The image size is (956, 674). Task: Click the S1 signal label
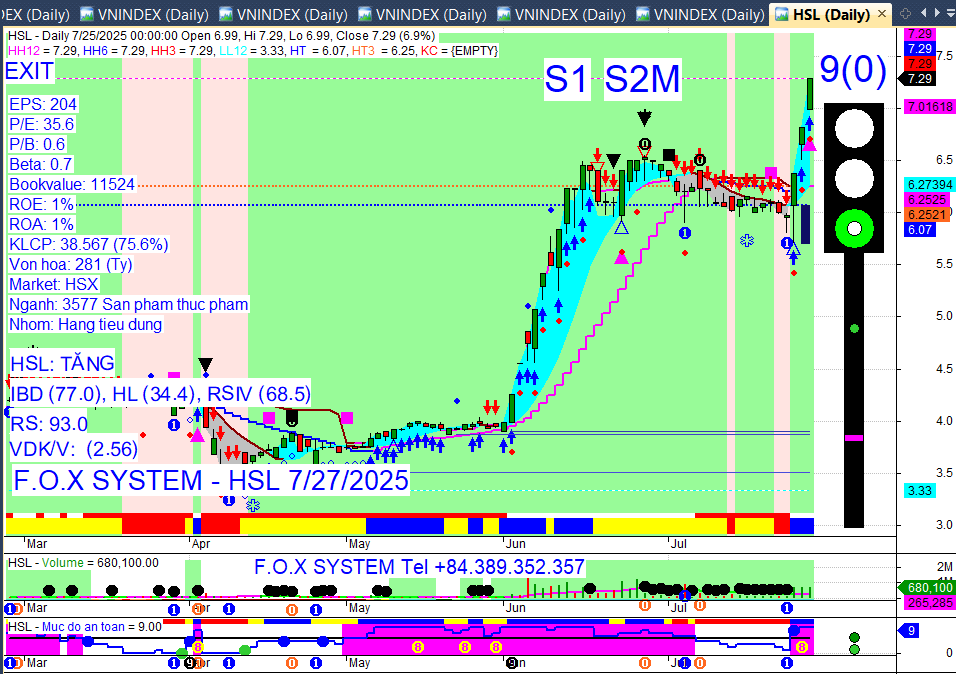(x=567, y=79)
